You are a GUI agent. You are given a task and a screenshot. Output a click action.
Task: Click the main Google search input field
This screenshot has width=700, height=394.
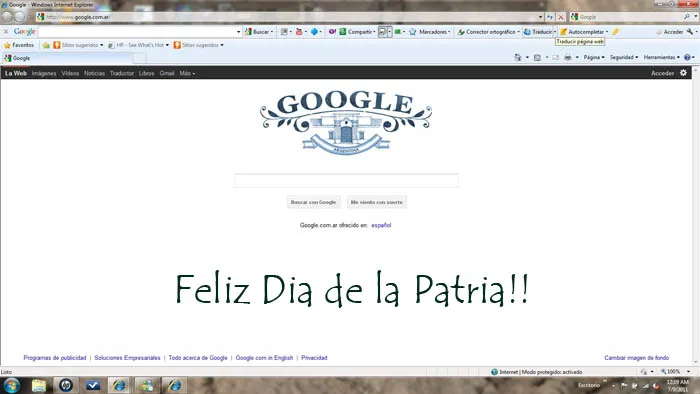[x=346, y=181]
